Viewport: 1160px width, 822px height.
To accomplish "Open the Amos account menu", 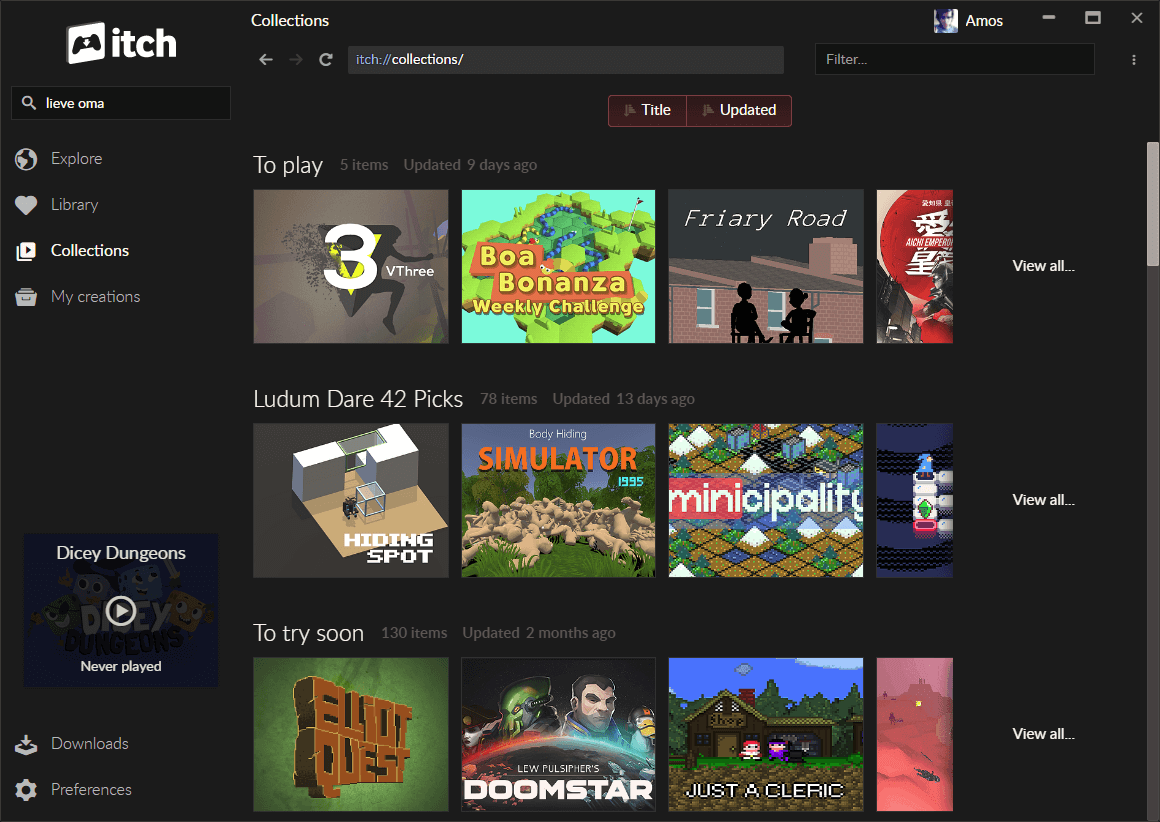I will tap(968, 20).
